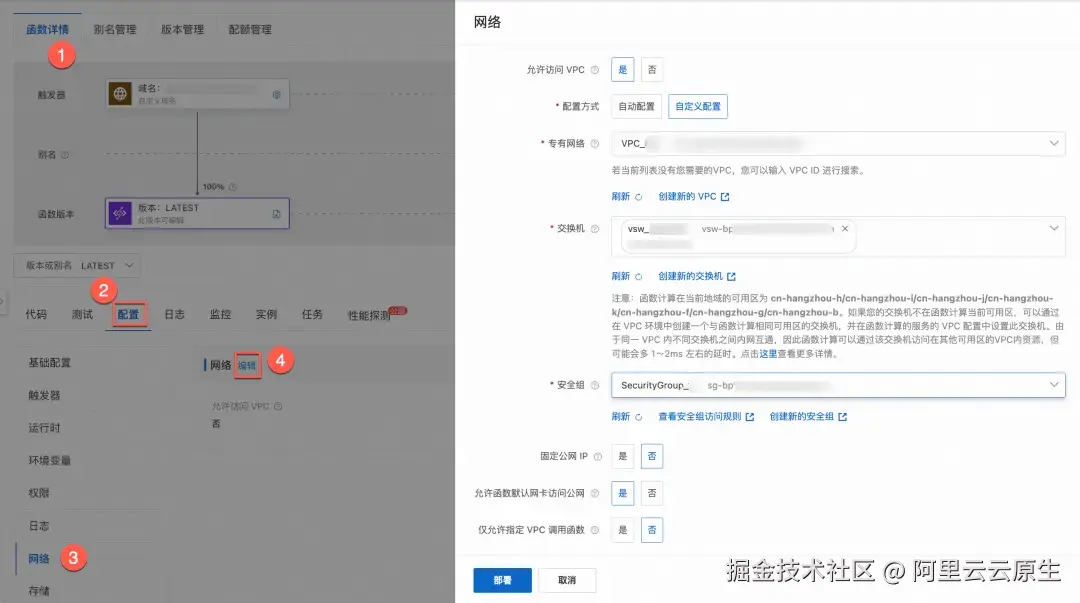This screenshot has width=1080, height=603.
Task: Click the external link icon after 创建新的交换机
Action: point(732,276)
